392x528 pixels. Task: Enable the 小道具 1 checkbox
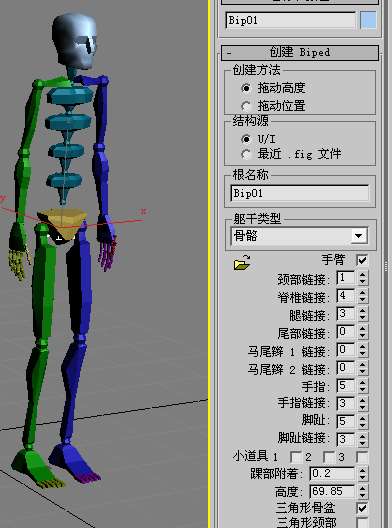(295, 457)
